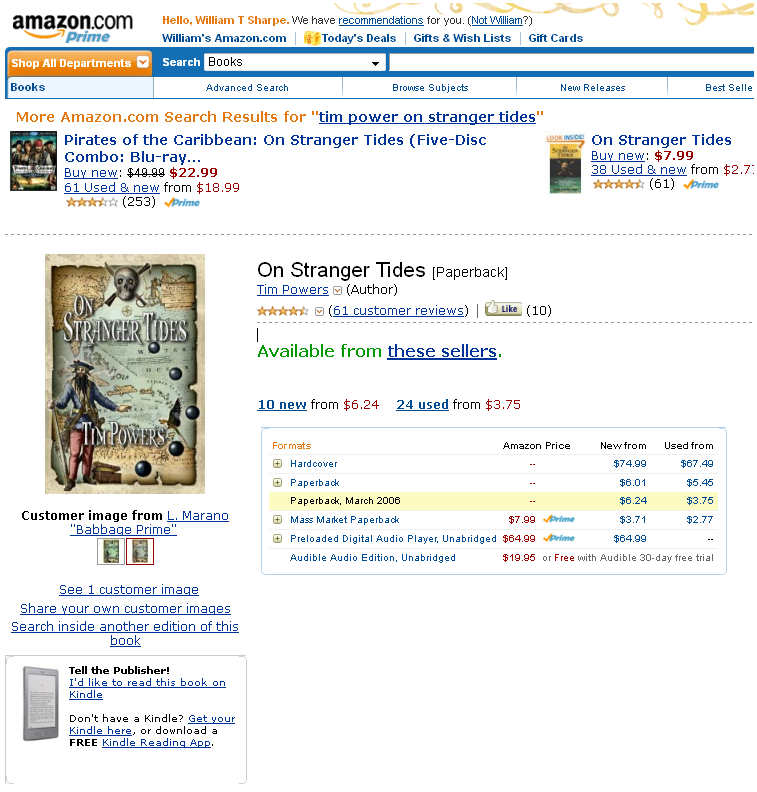Click the Look Inside book cover thumbnail

point(566,164)
